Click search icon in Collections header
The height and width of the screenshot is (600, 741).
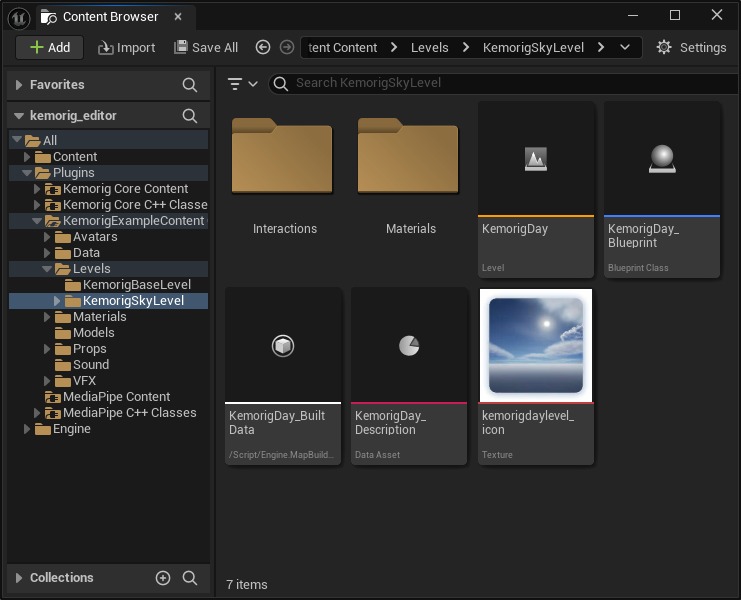pyautogui.click(x=190, y=578)
